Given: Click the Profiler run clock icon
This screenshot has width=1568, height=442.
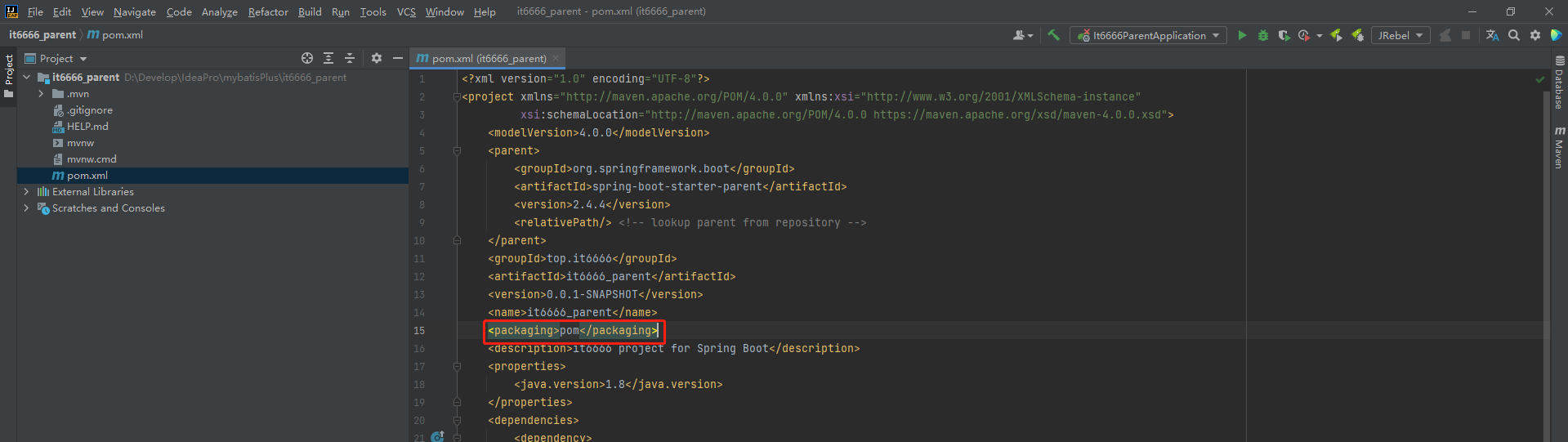Looking at the screenshot, I should pyautogui.click(x=1304, y=35).
